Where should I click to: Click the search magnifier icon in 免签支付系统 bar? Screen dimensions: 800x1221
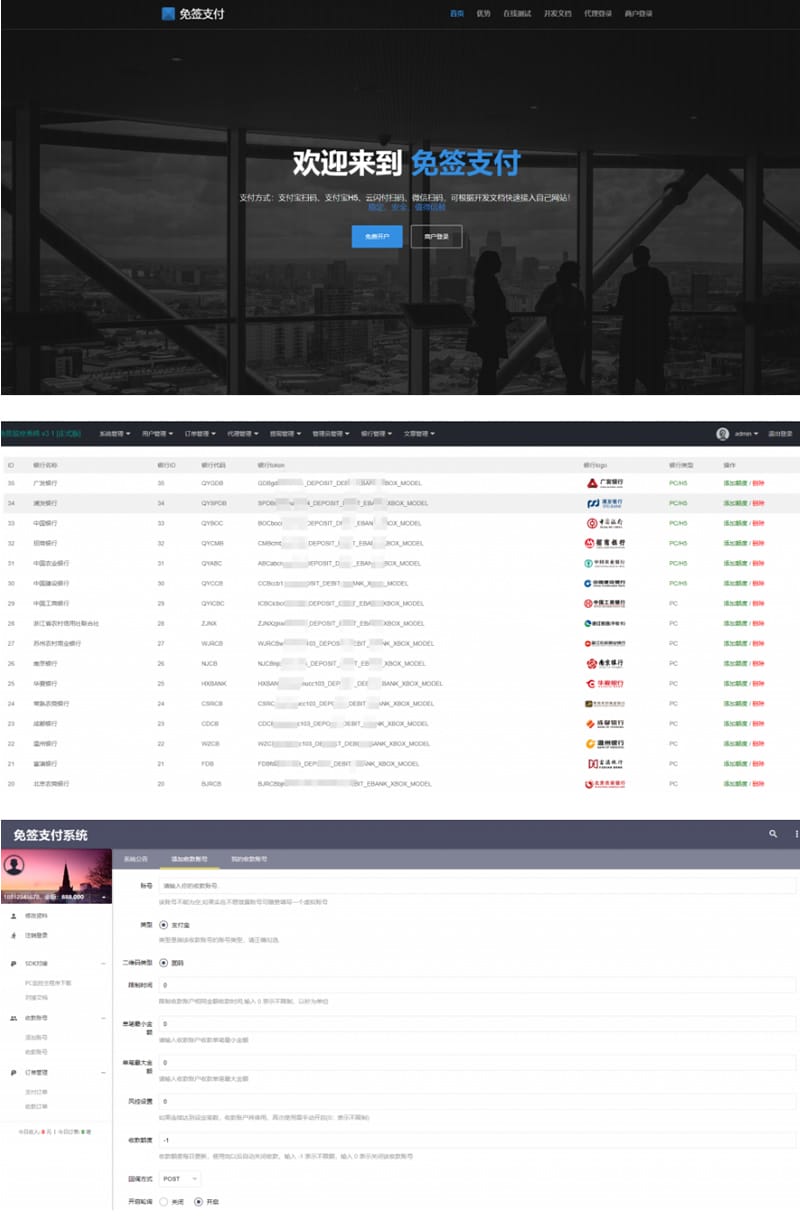[x=772, y=833]
